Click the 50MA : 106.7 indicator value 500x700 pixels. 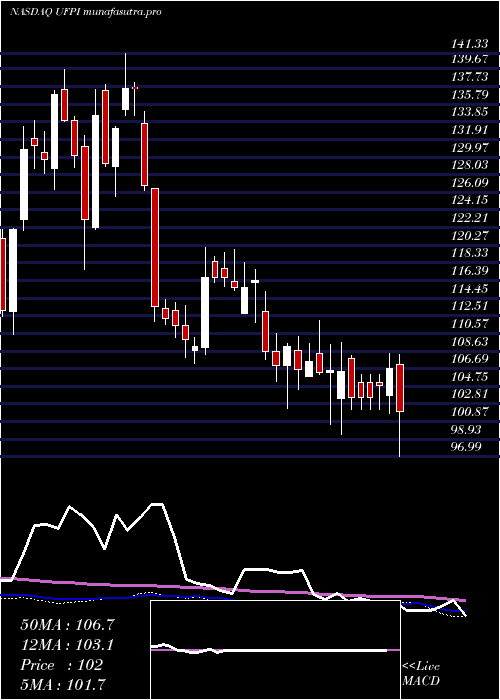click(x=68, y=625)
